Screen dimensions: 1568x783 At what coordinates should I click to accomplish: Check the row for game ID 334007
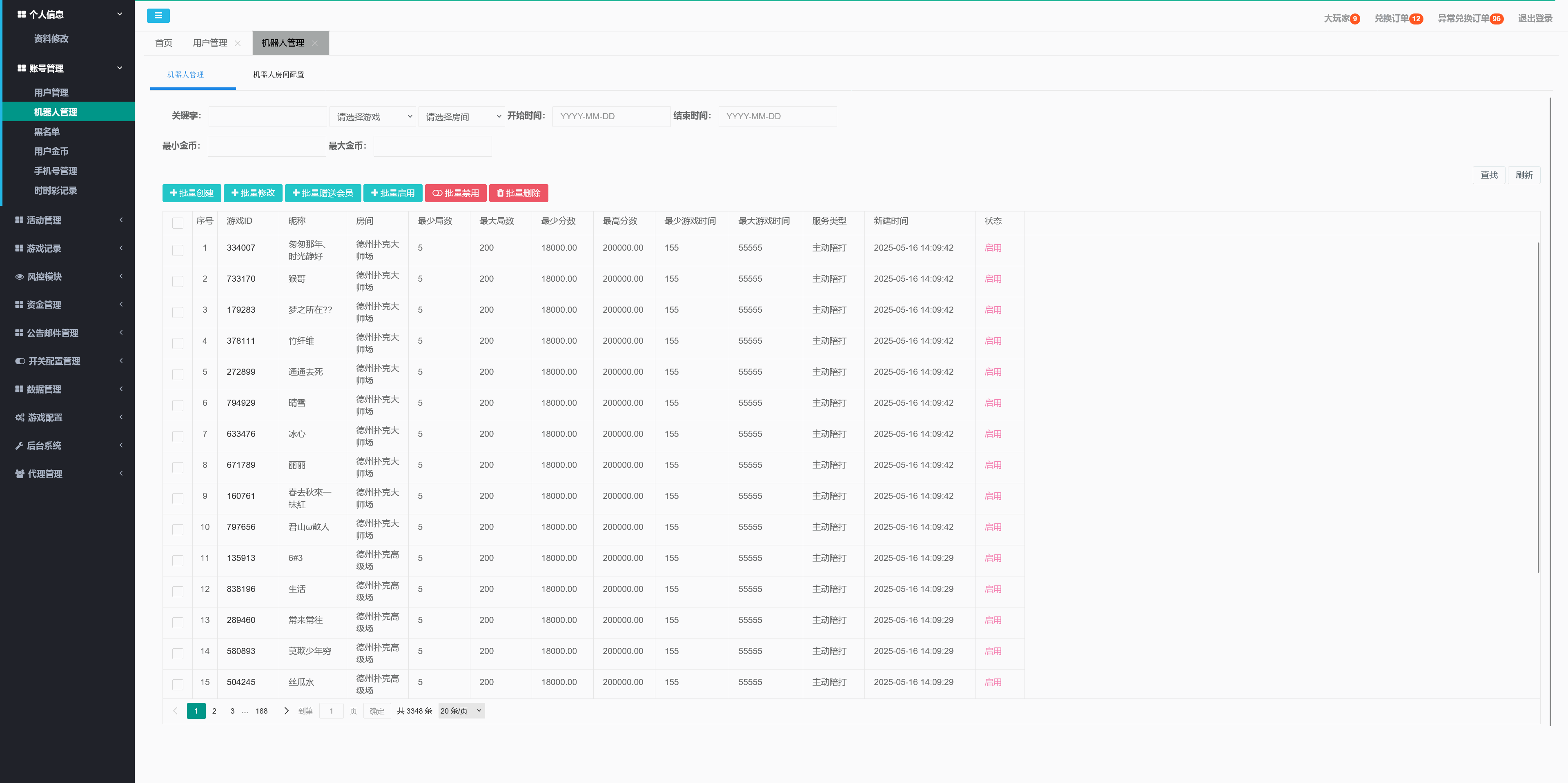[x=178, y=250]
